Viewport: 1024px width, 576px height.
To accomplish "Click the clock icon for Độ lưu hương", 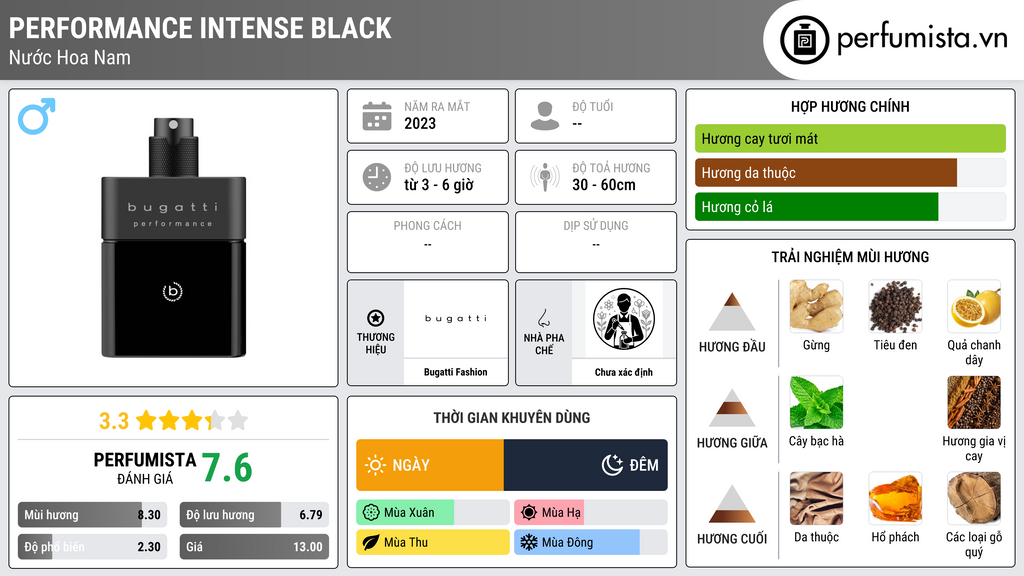I will (x=377, y=177).
